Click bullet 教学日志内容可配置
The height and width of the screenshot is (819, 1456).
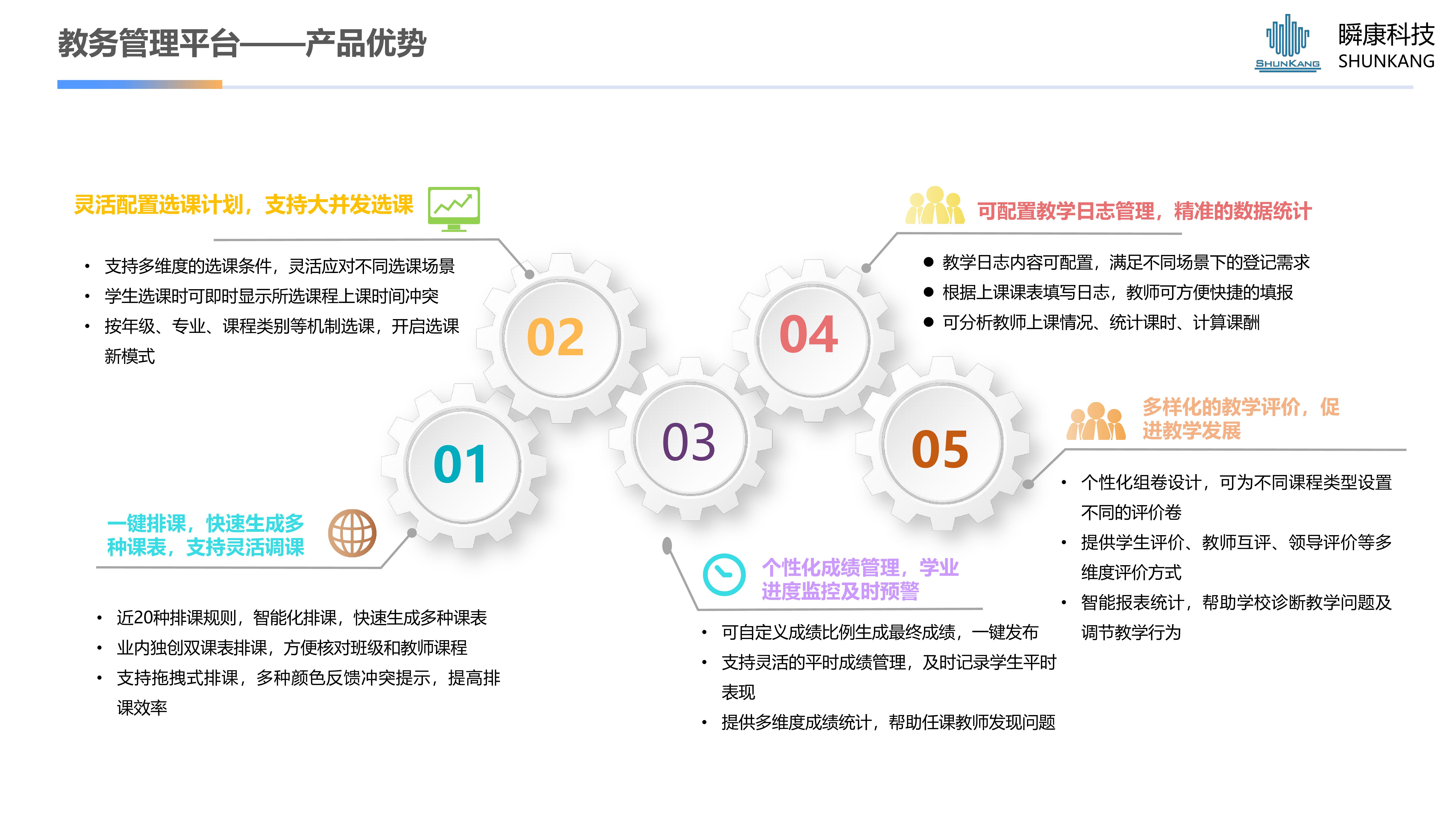point(1126,262)
